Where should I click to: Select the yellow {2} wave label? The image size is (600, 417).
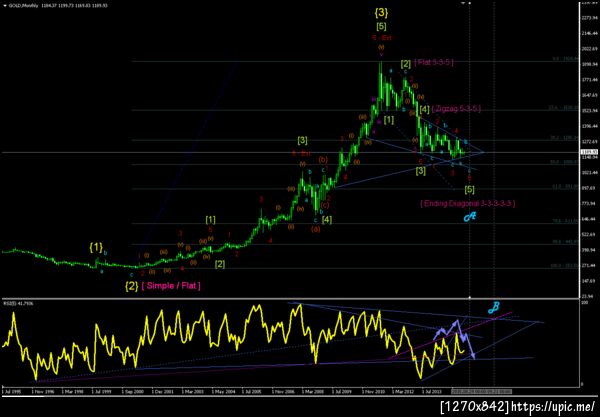pos(132,286)
